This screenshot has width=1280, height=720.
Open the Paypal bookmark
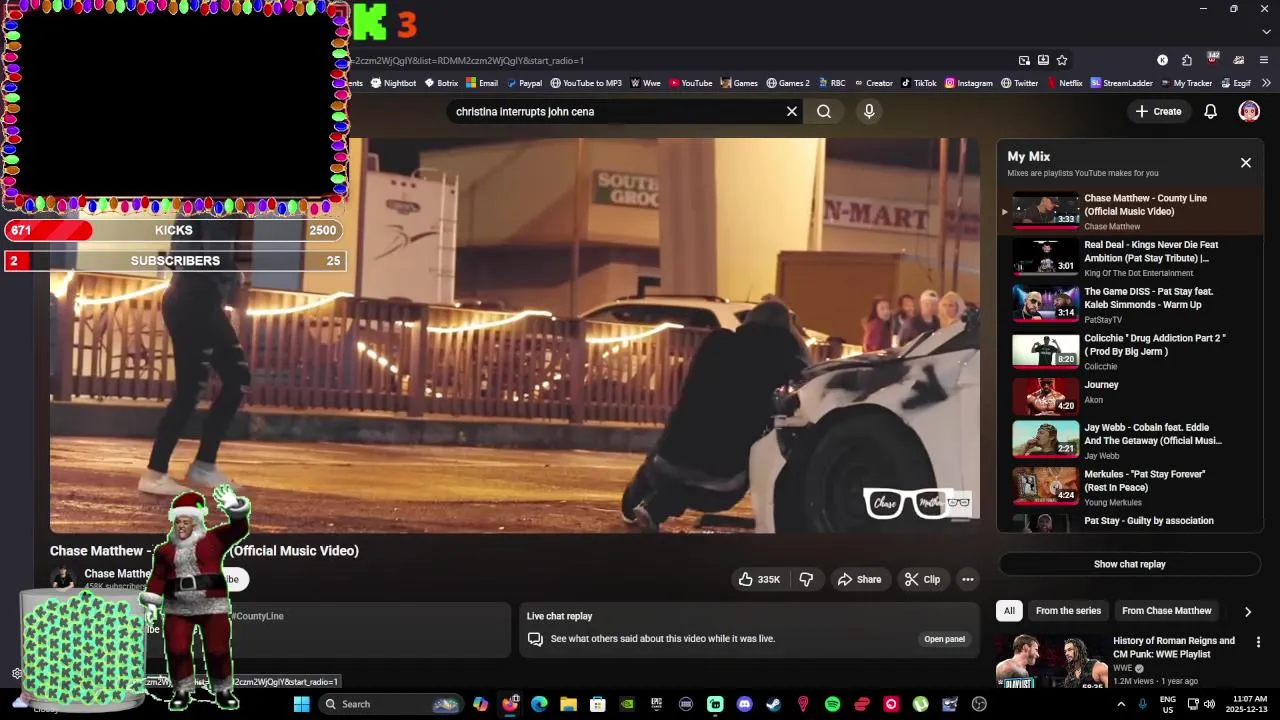click(x=524, y=83)
